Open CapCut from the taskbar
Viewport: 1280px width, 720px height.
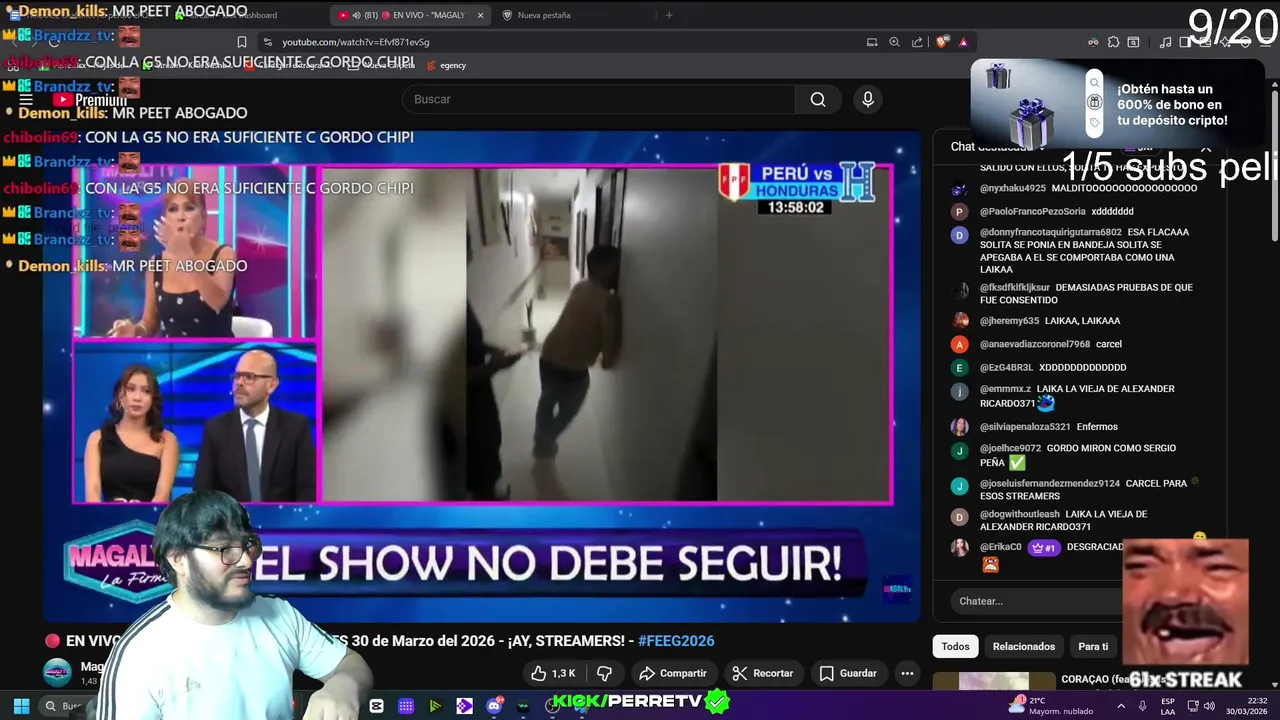(376, 706)
